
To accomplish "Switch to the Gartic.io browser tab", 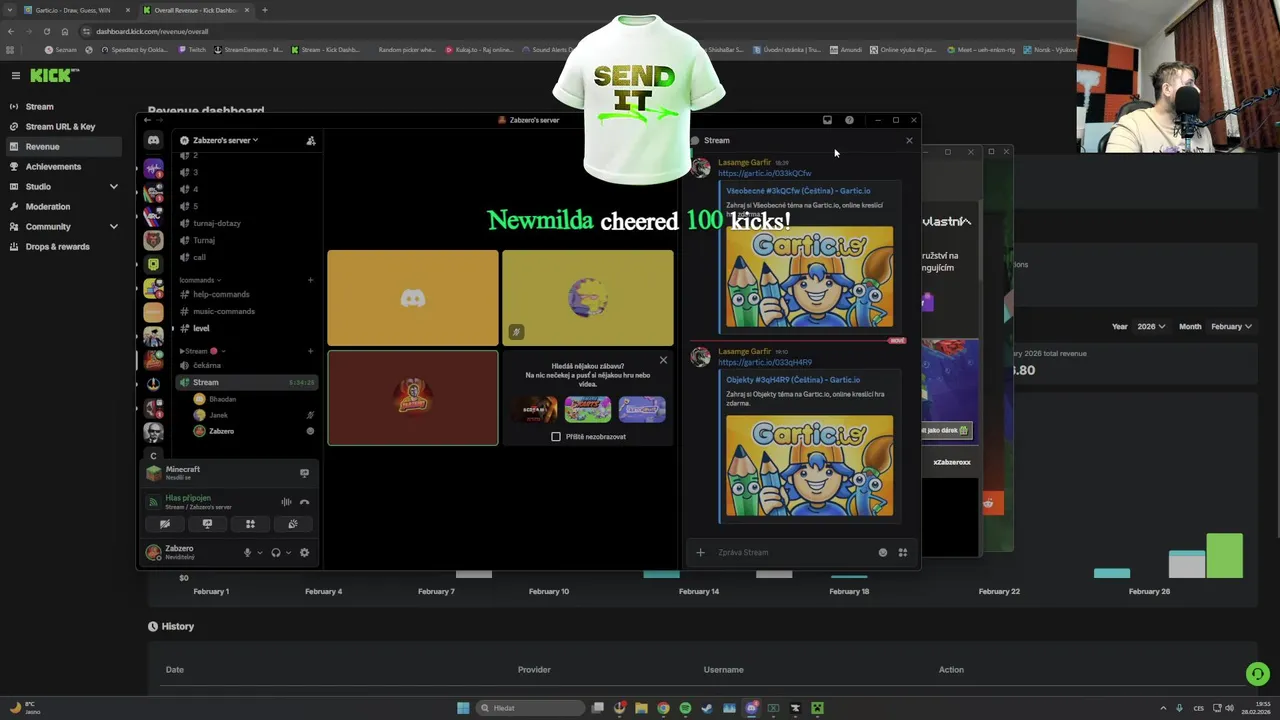I will coord(78,10).
